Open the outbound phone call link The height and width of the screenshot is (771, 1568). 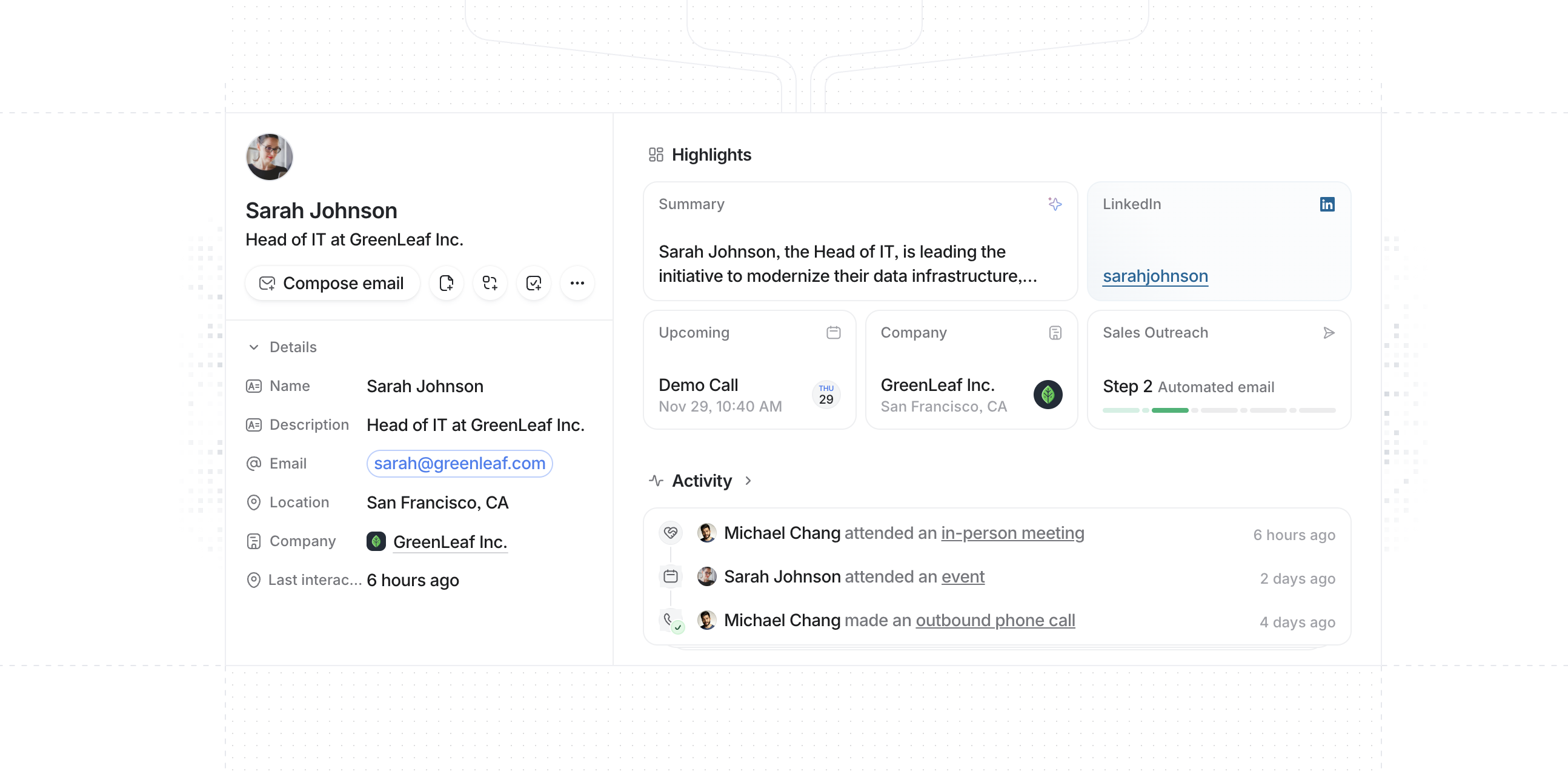click(995, 620)
